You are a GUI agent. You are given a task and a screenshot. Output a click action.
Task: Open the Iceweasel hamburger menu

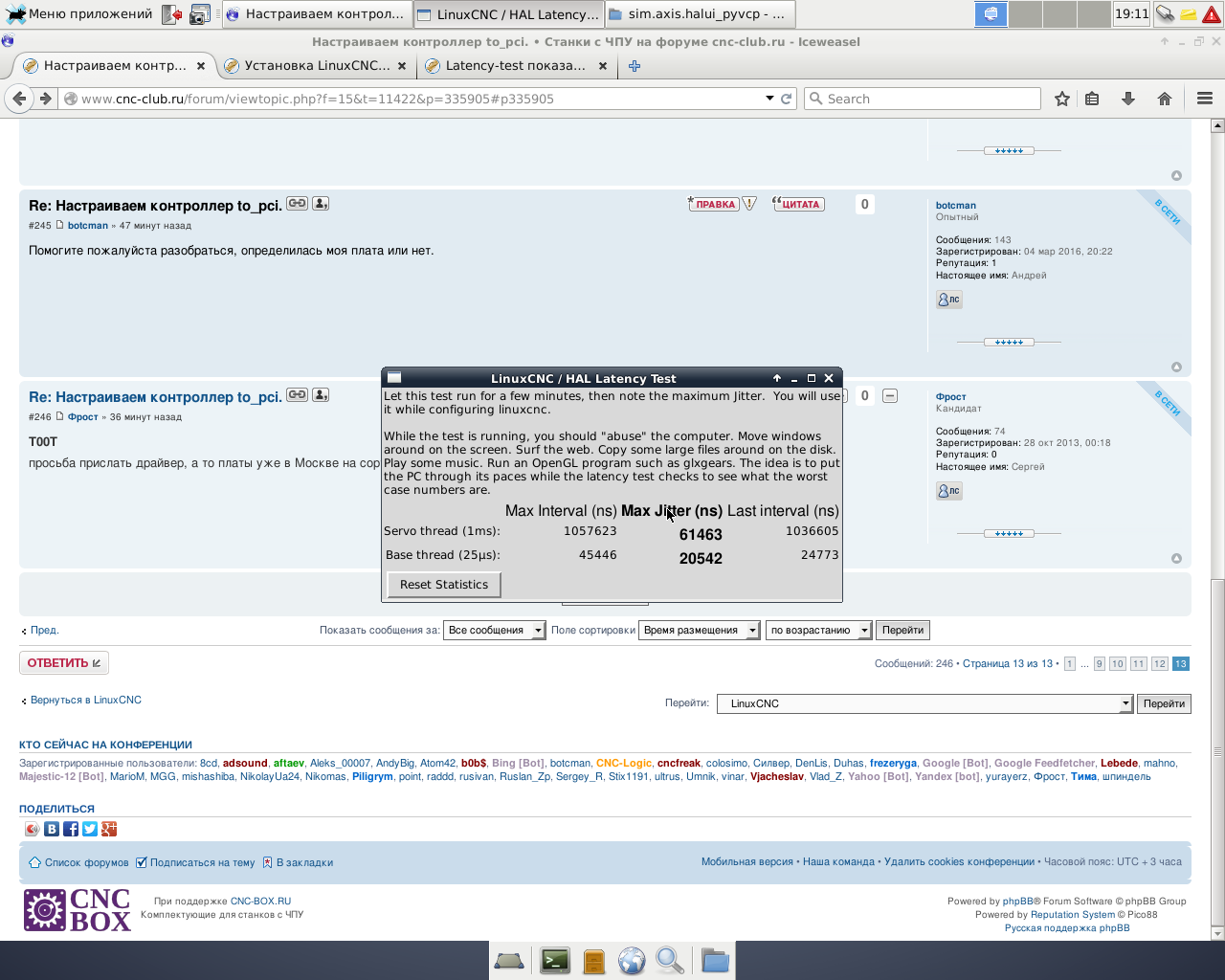pos(1205,99)
